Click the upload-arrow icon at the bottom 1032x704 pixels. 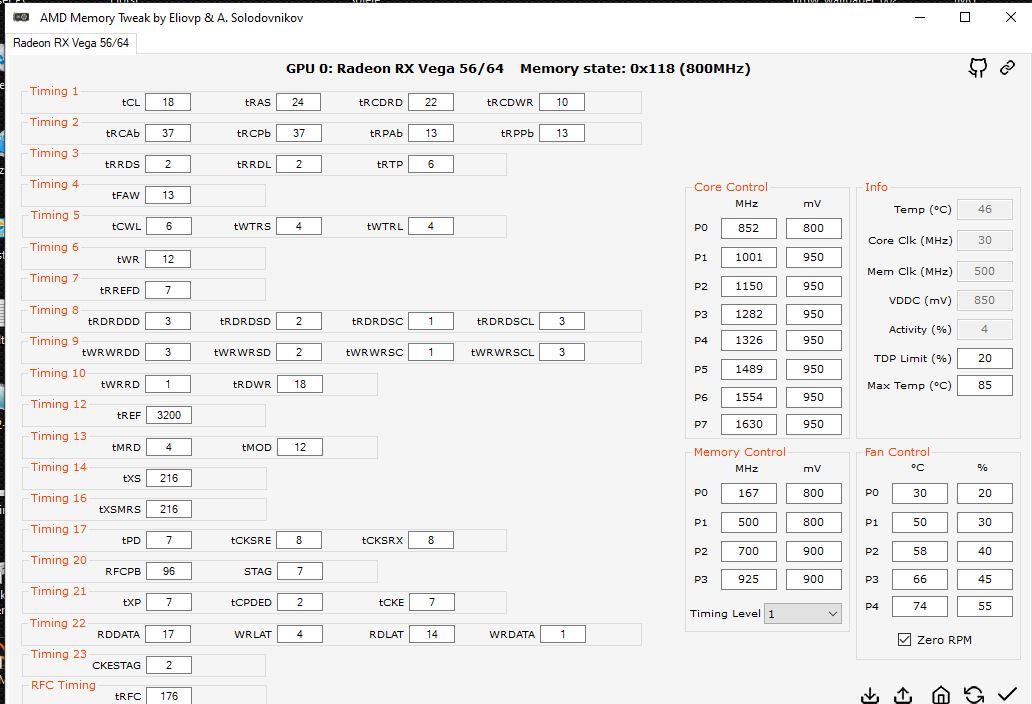(903, 695)
